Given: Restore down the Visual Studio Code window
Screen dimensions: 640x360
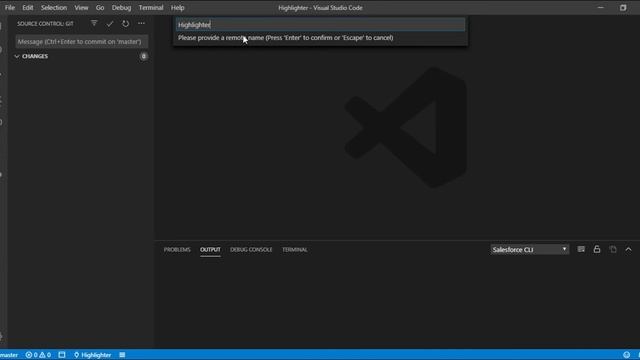Looking at the screenshot, I should [623, 8].
